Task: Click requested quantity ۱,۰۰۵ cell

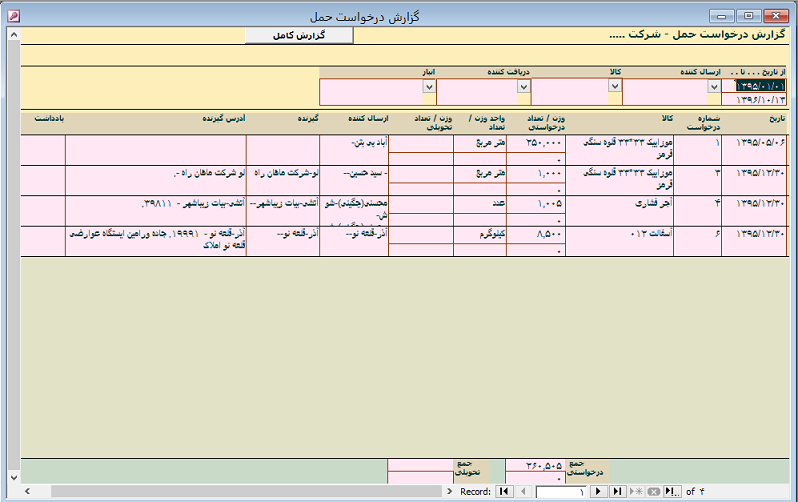Action: tap(536, 205)
